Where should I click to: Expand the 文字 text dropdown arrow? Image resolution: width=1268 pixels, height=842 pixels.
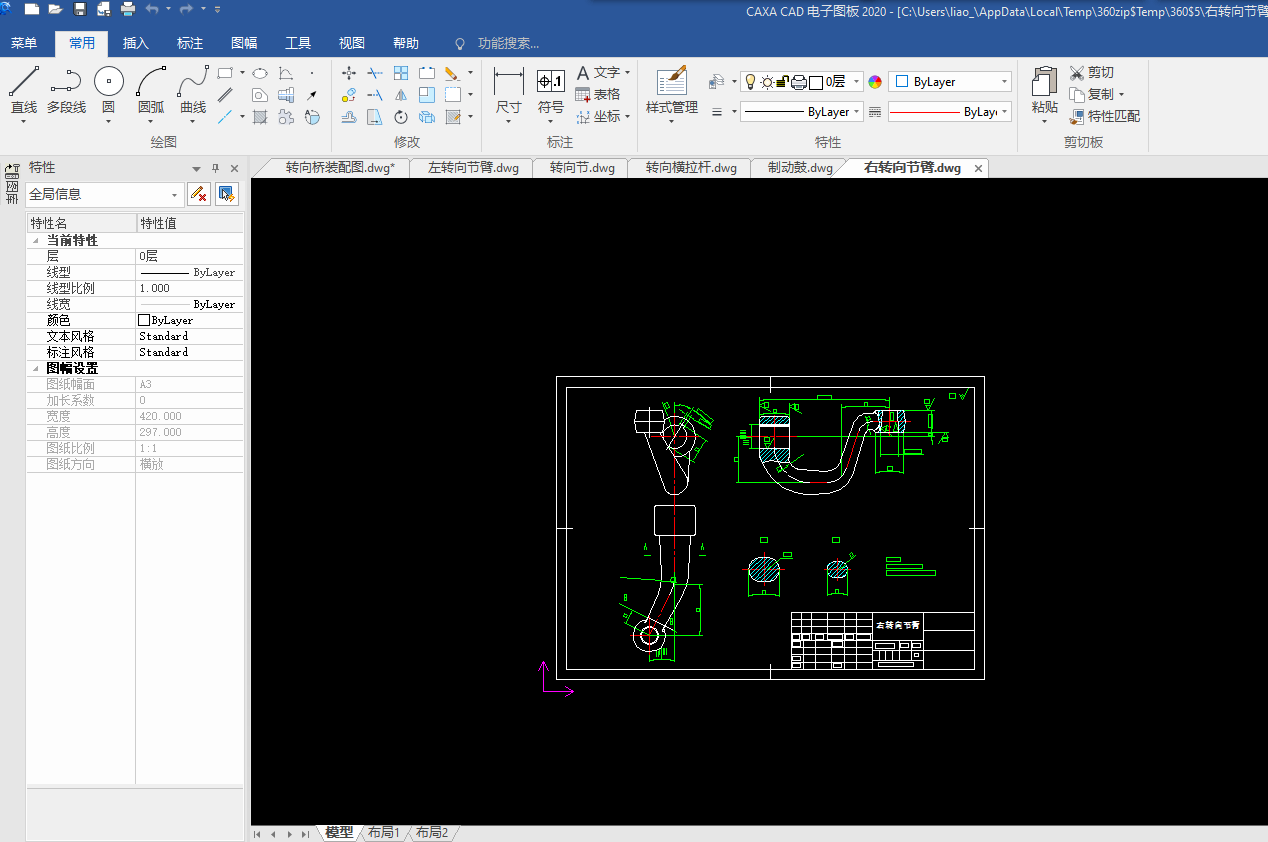pyautogui.click(x=628, y=72)
